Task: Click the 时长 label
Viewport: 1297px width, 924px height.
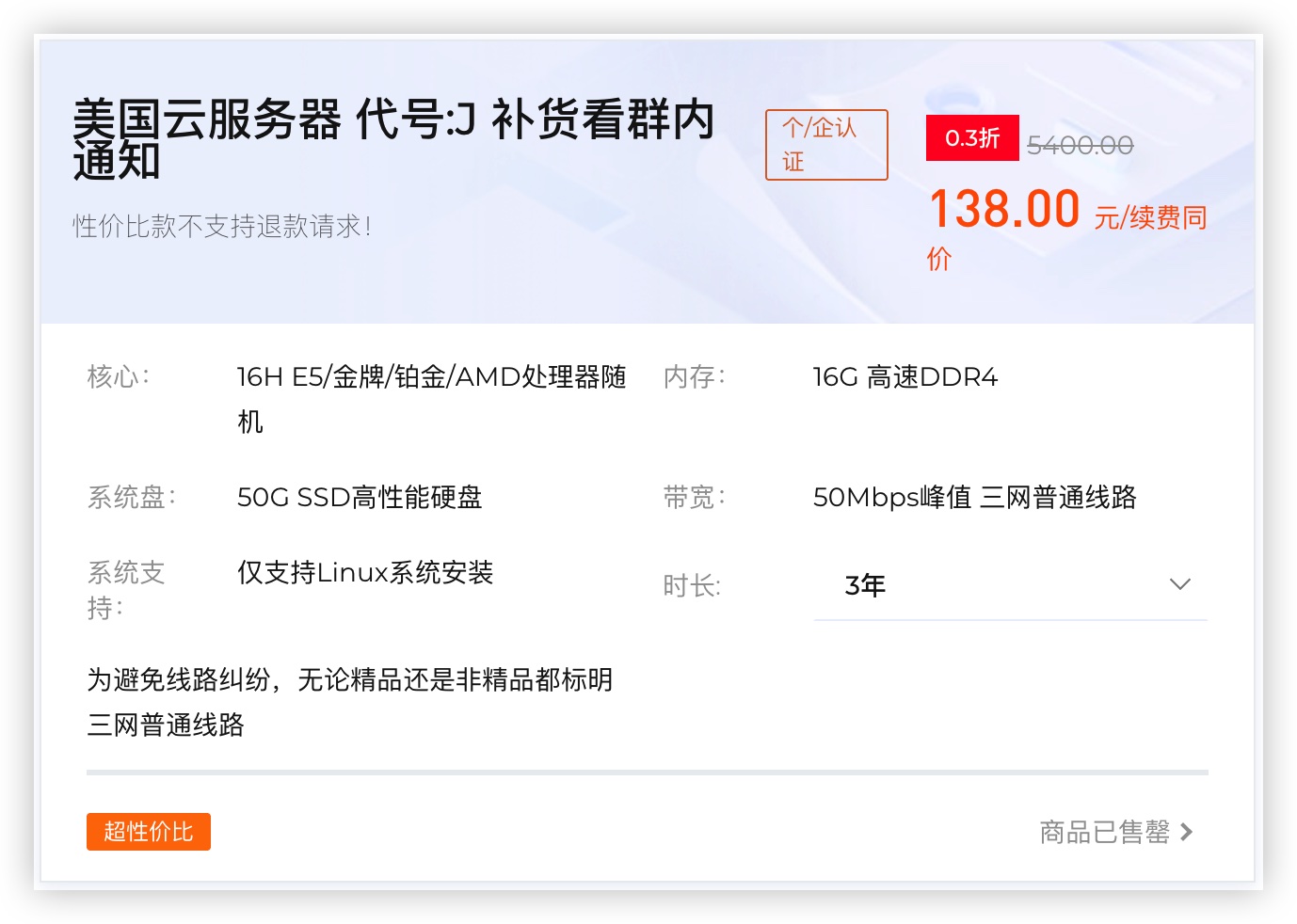Action: 692,586
